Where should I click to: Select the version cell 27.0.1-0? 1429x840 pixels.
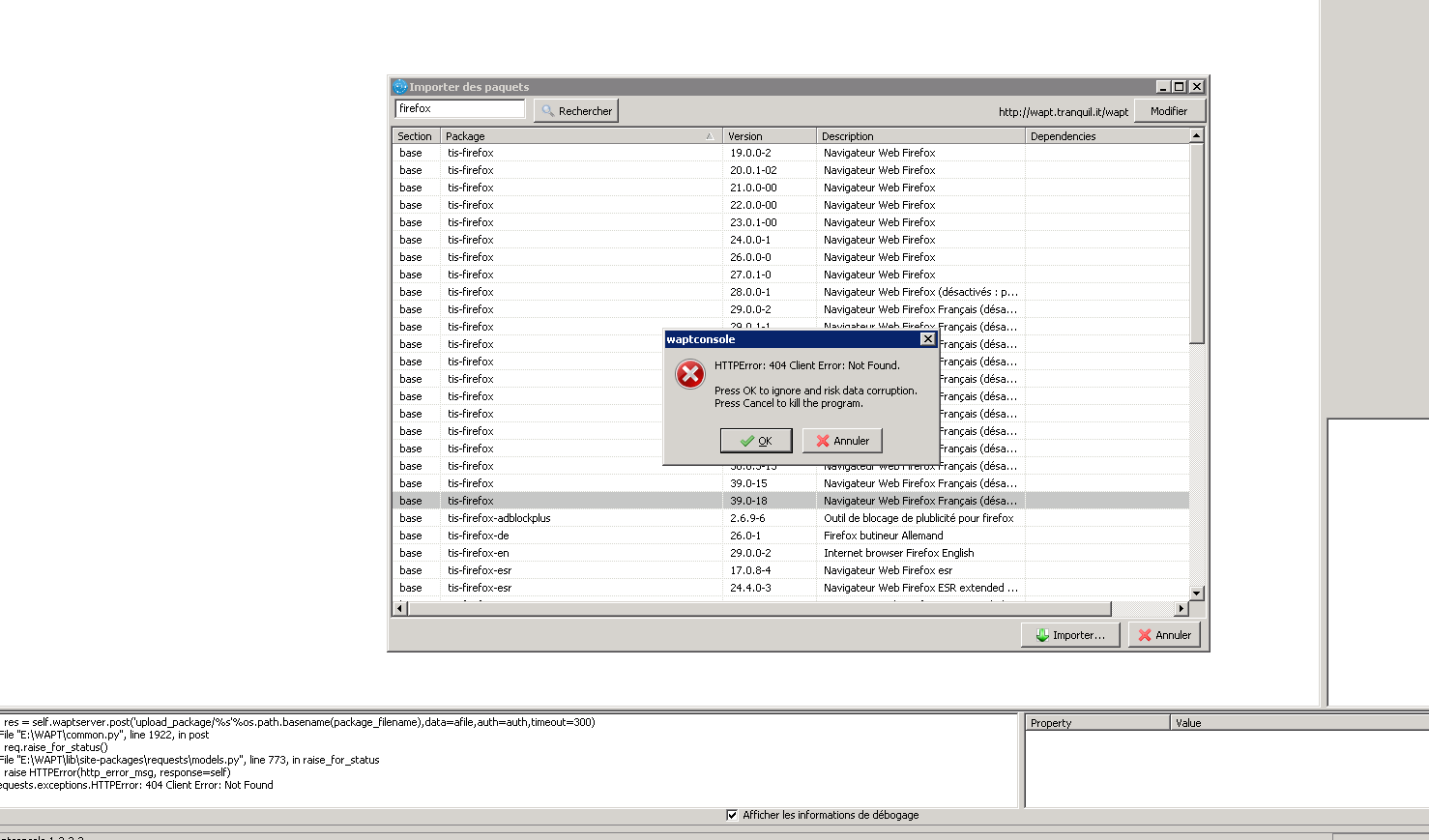(750, 275)
